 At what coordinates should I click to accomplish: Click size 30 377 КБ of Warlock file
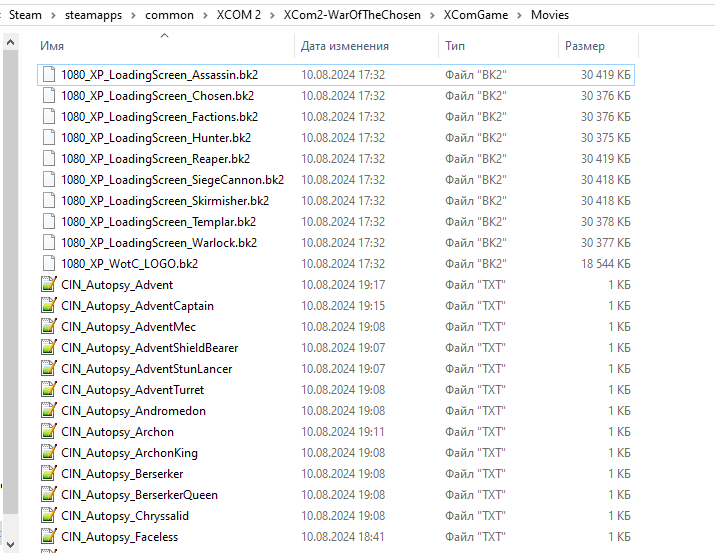(606, 243)
